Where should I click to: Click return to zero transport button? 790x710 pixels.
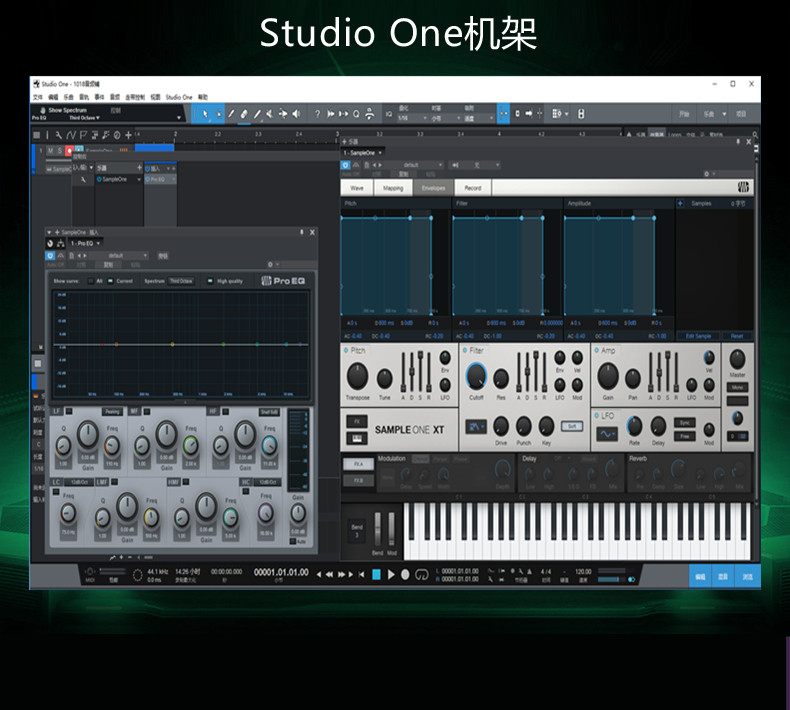361,574
